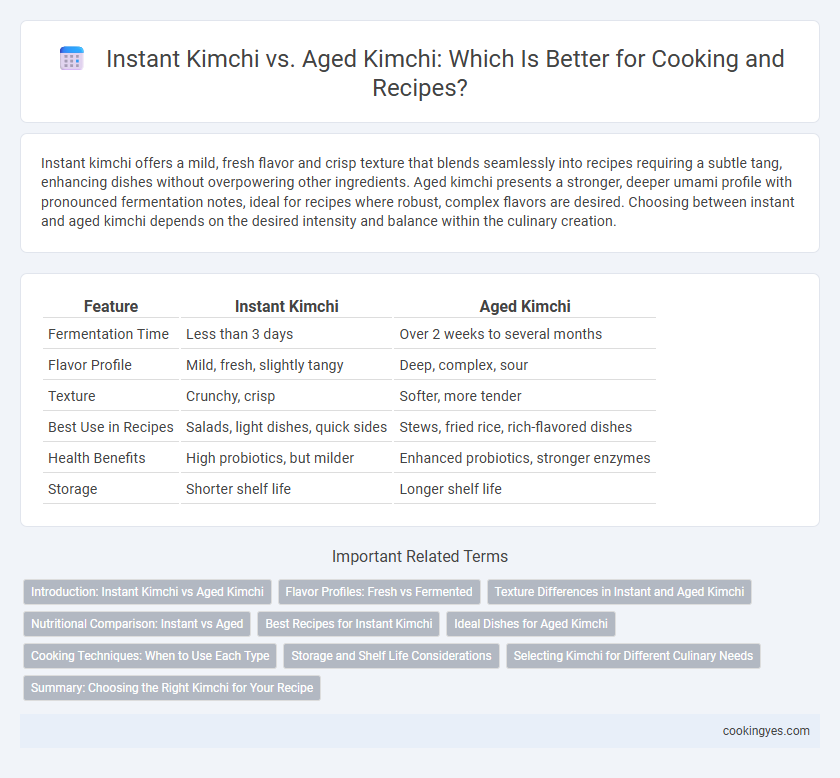840x778 pixels.
Task: Select Flavor Profiles: Fresh vs Fermented tag
Action: (379, 592)
